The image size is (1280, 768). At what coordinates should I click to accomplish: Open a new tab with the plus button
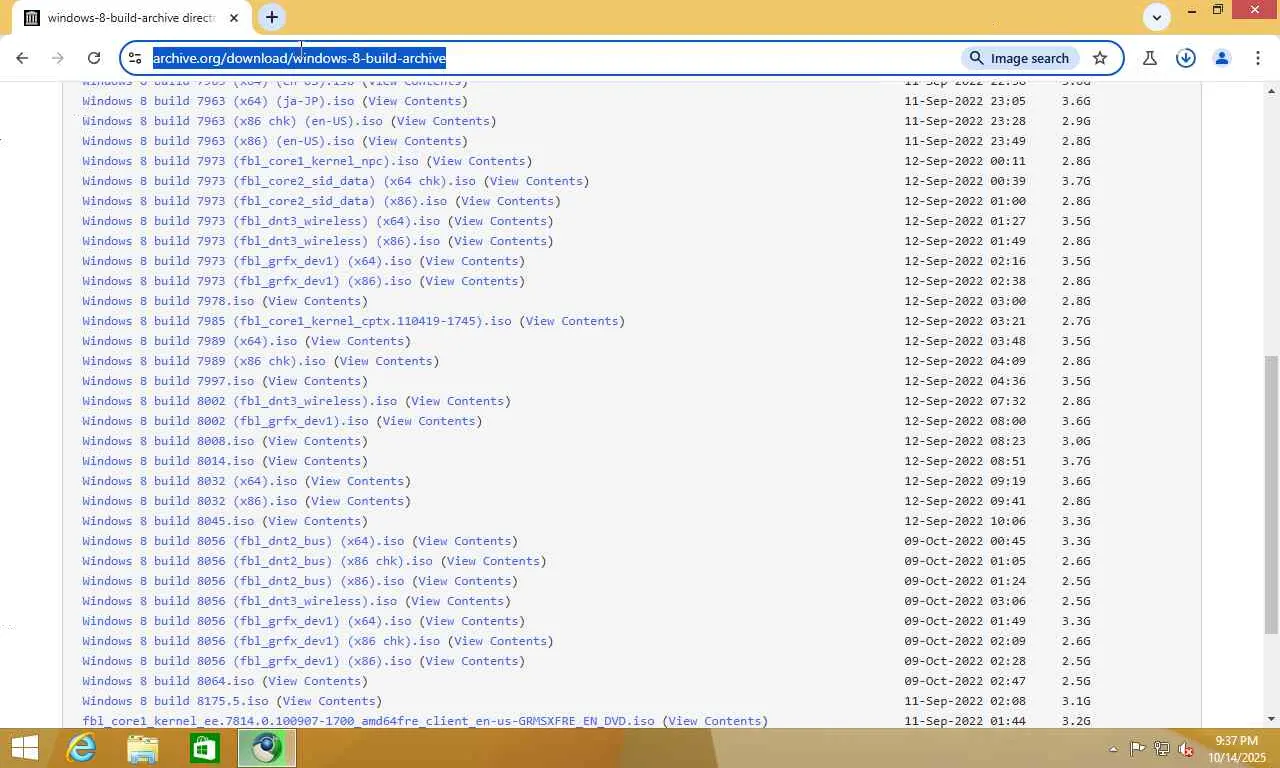click(271, 17)
